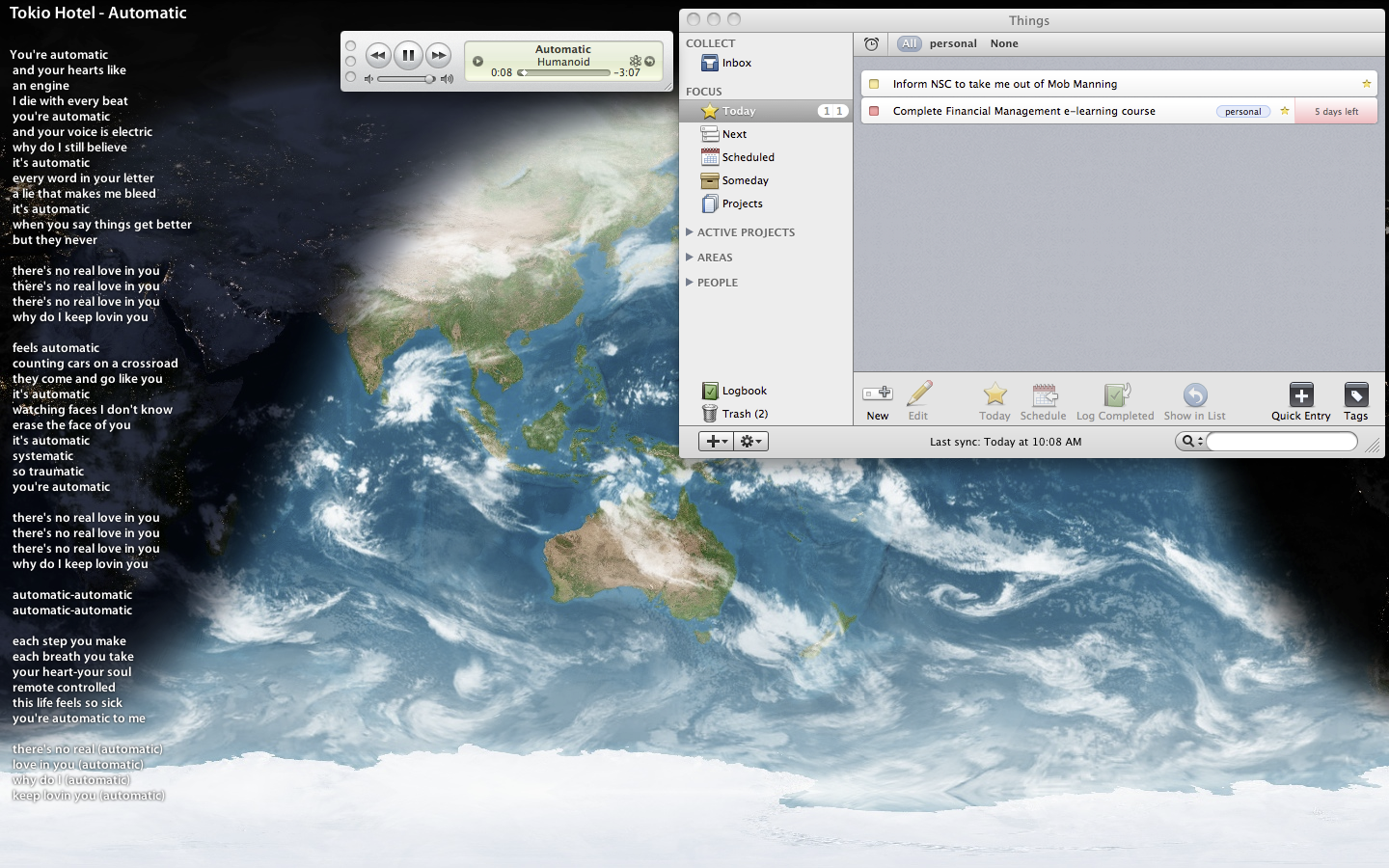1389x868 pixels.
Task: Complete the Financial Management course checkbox
Action: 874,111
